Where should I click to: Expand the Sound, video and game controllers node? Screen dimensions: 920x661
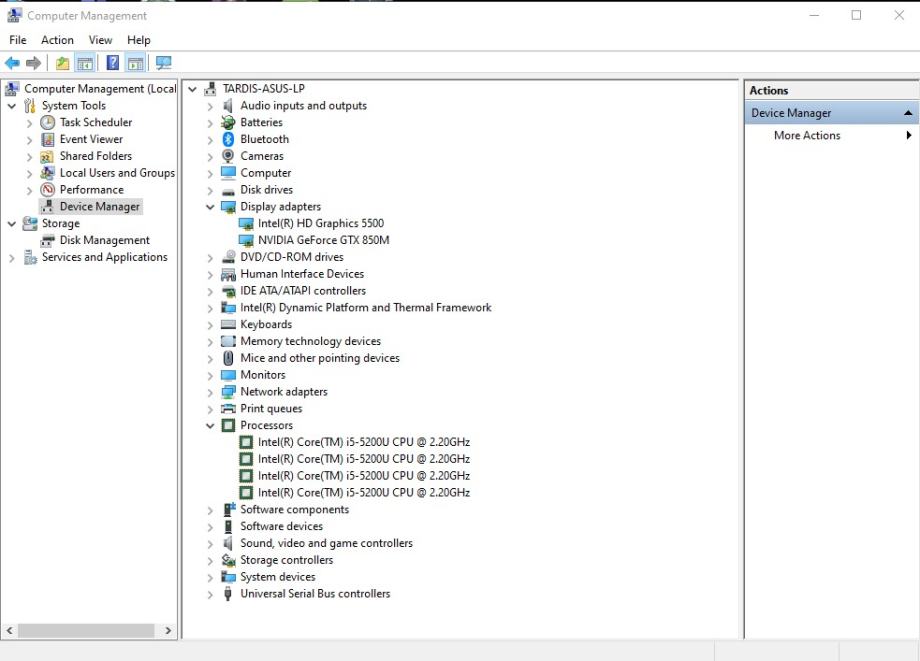(210, 544)
